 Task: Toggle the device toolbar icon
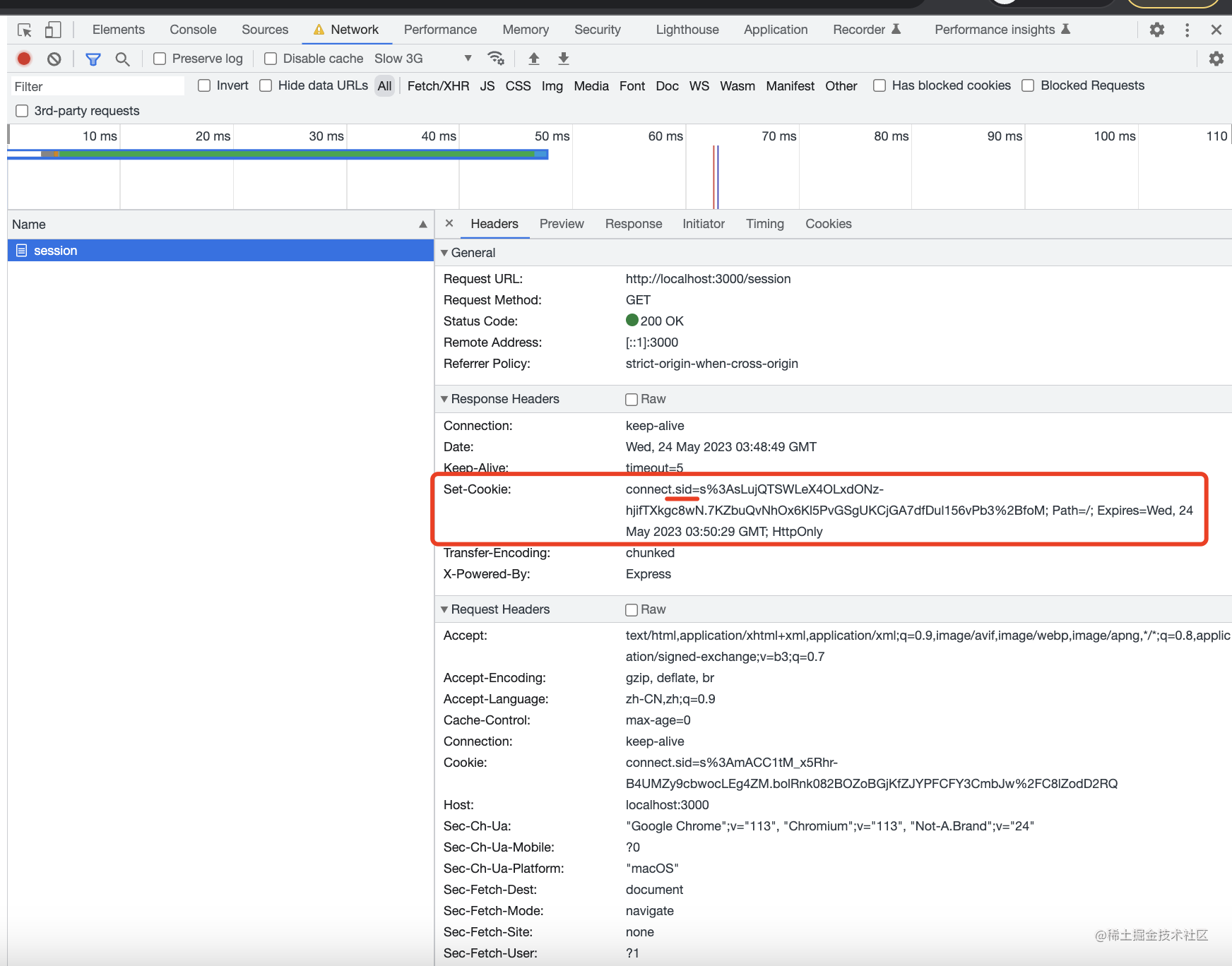click(x=53, y=30)
